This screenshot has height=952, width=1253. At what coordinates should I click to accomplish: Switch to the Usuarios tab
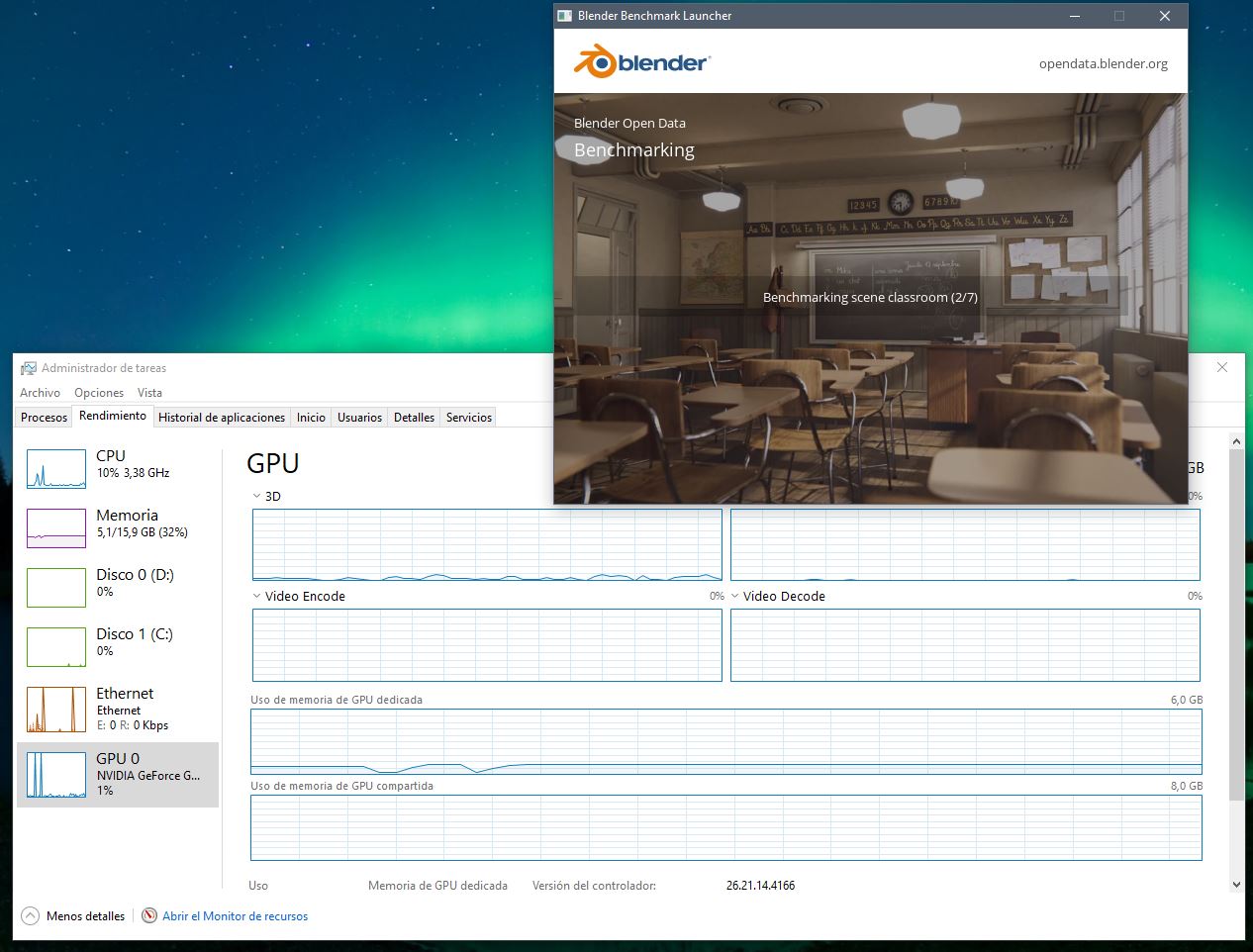click(359, 418)
